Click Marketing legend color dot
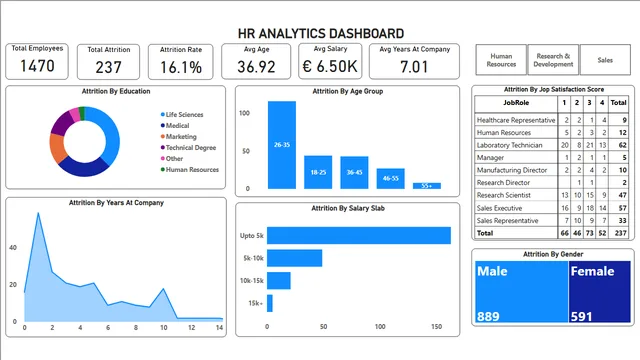The image size is (640, 360). pos(163,137)
